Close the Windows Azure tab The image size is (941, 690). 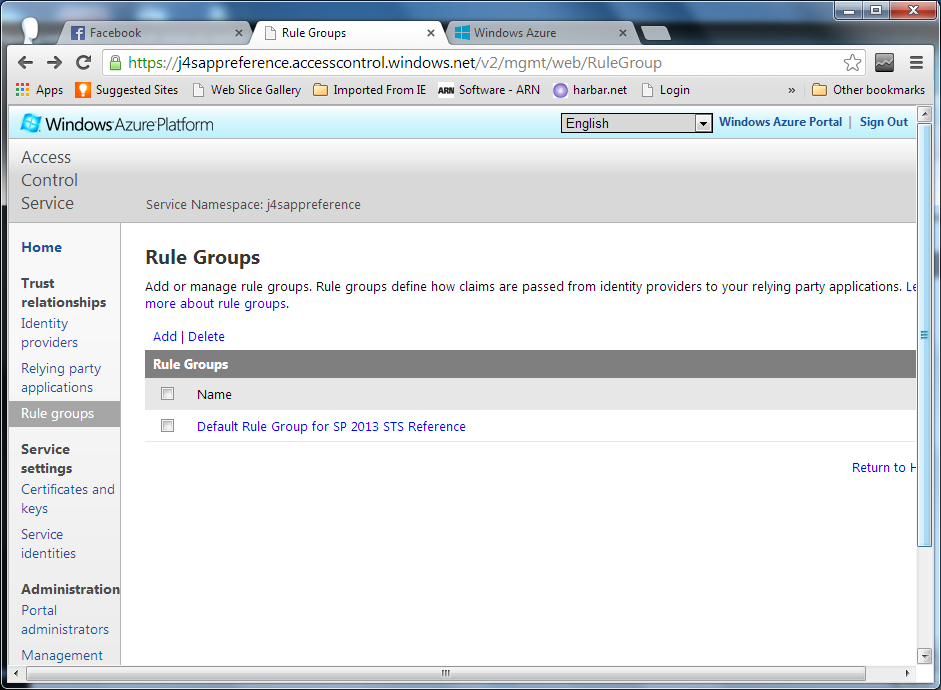623,33
